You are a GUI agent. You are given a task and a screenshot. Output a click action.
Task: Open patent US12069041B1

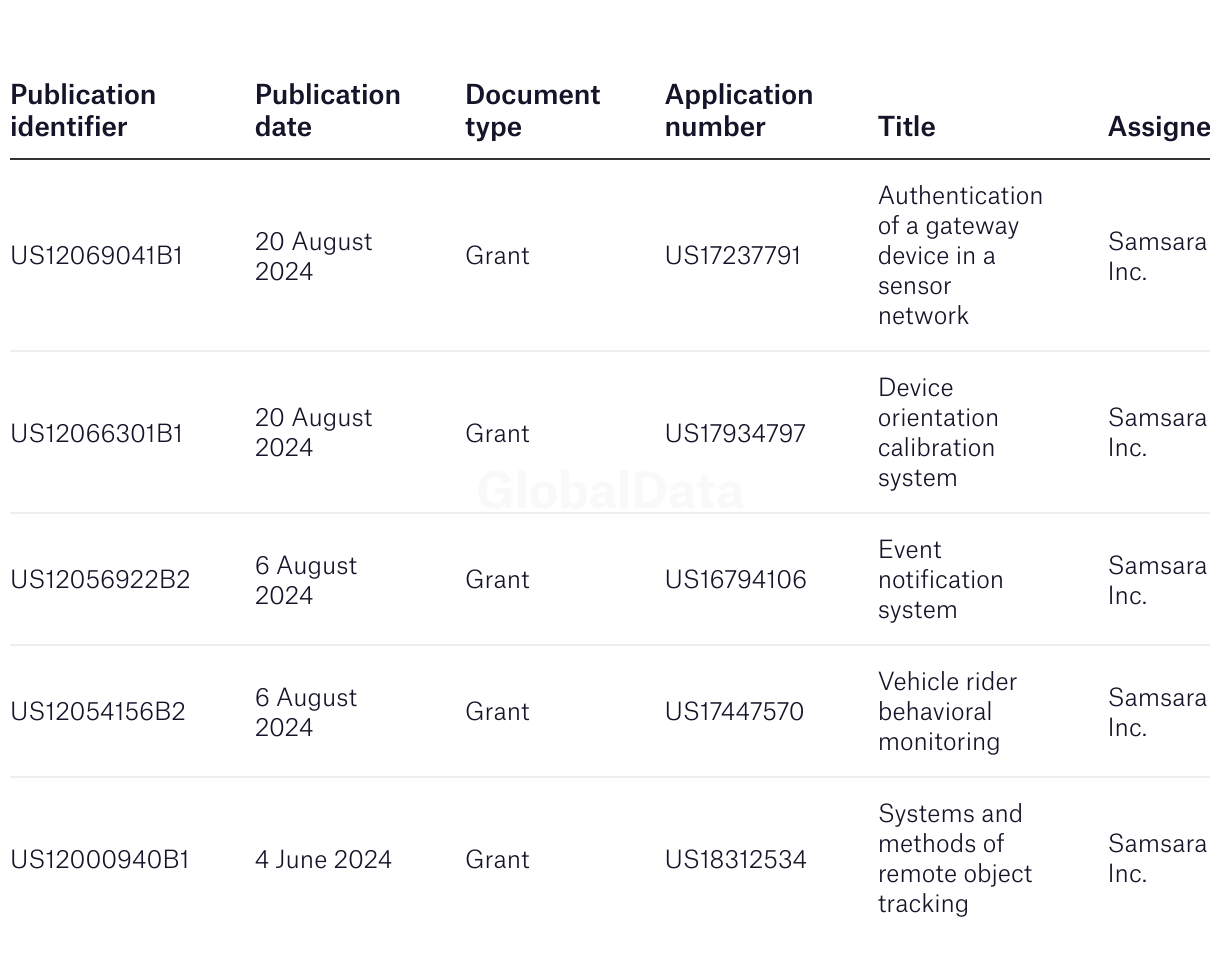pos(97,256)
